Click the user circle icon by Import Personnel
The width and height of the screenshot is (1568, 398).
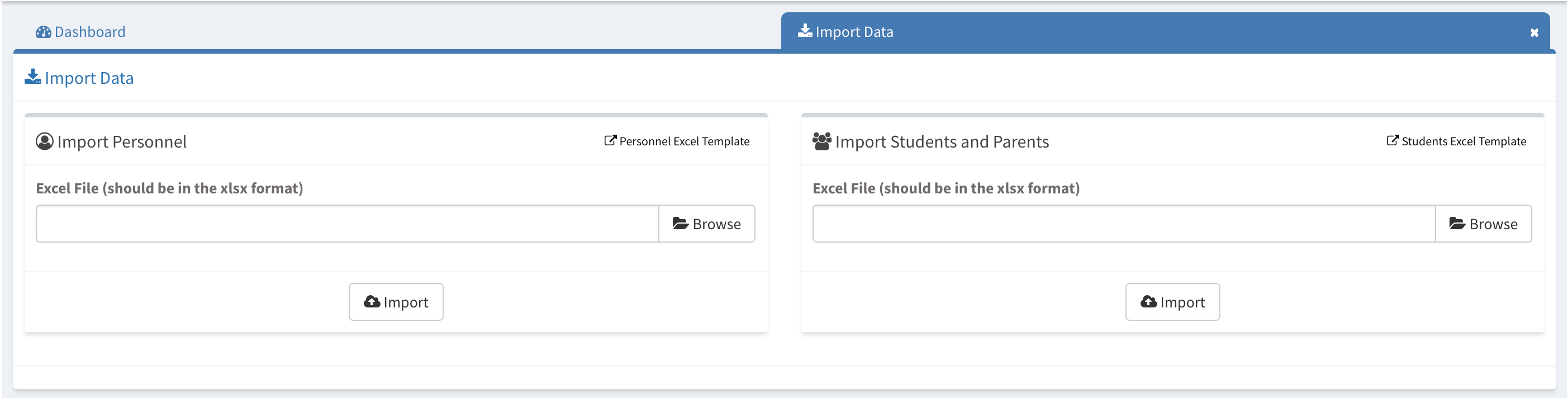tap(45, 141)
